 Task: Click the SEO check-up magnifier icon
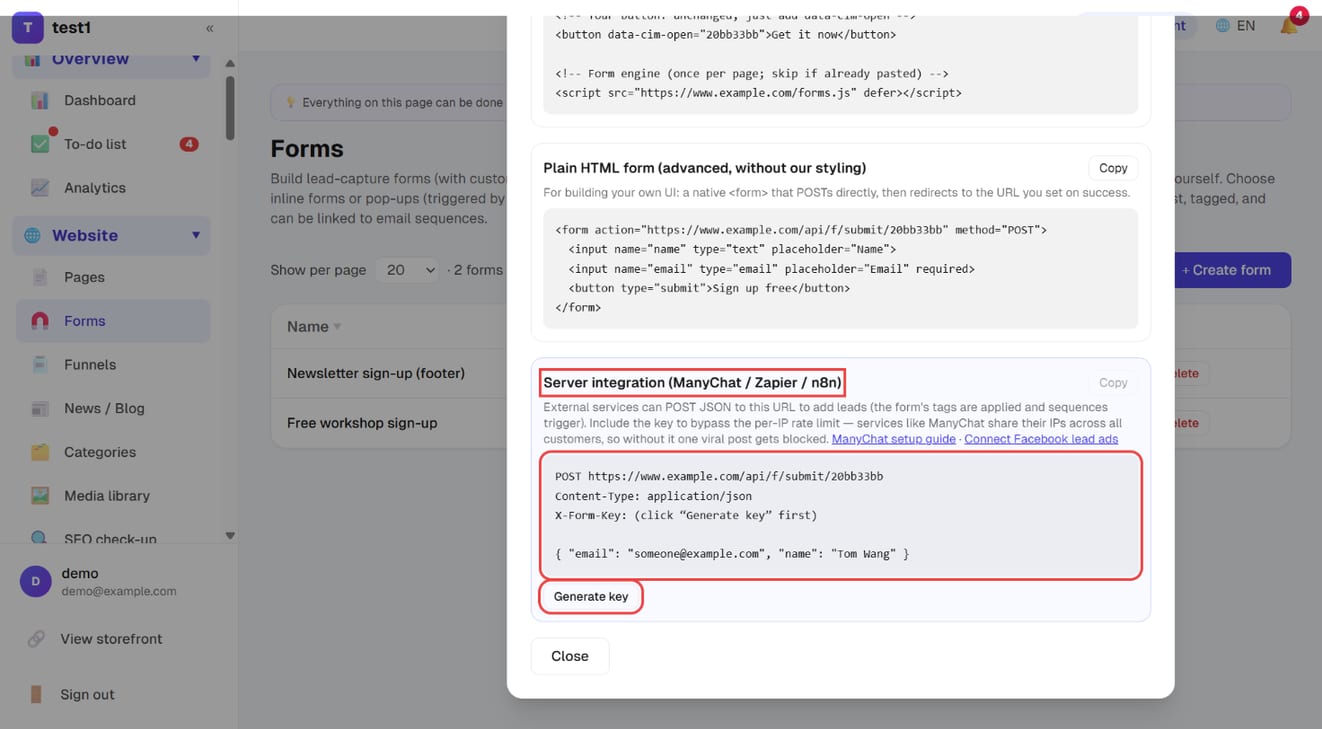[x=40, y=538]
